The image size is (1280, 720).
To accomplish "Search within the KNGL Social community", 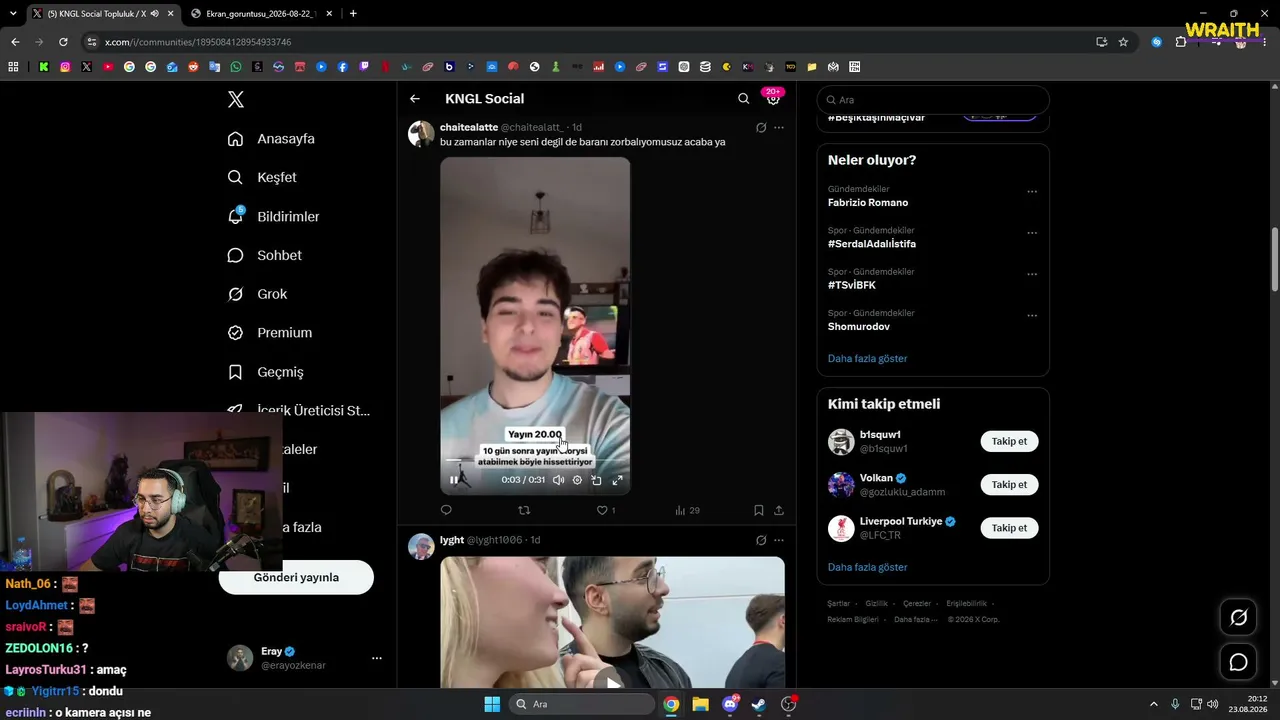I will coord(743,99).
